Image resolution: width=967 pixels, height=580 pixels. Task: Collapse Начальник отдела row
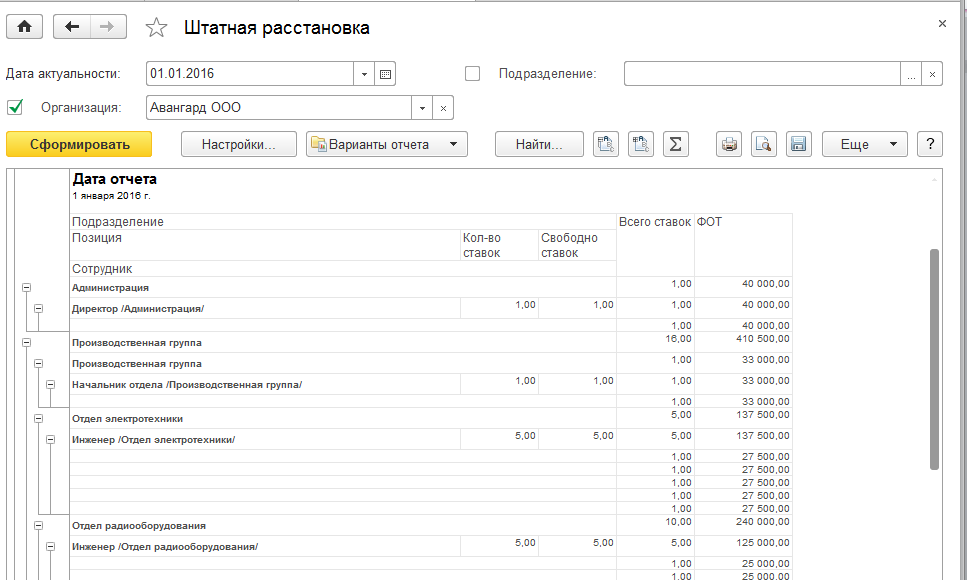(x=51, y=384)
